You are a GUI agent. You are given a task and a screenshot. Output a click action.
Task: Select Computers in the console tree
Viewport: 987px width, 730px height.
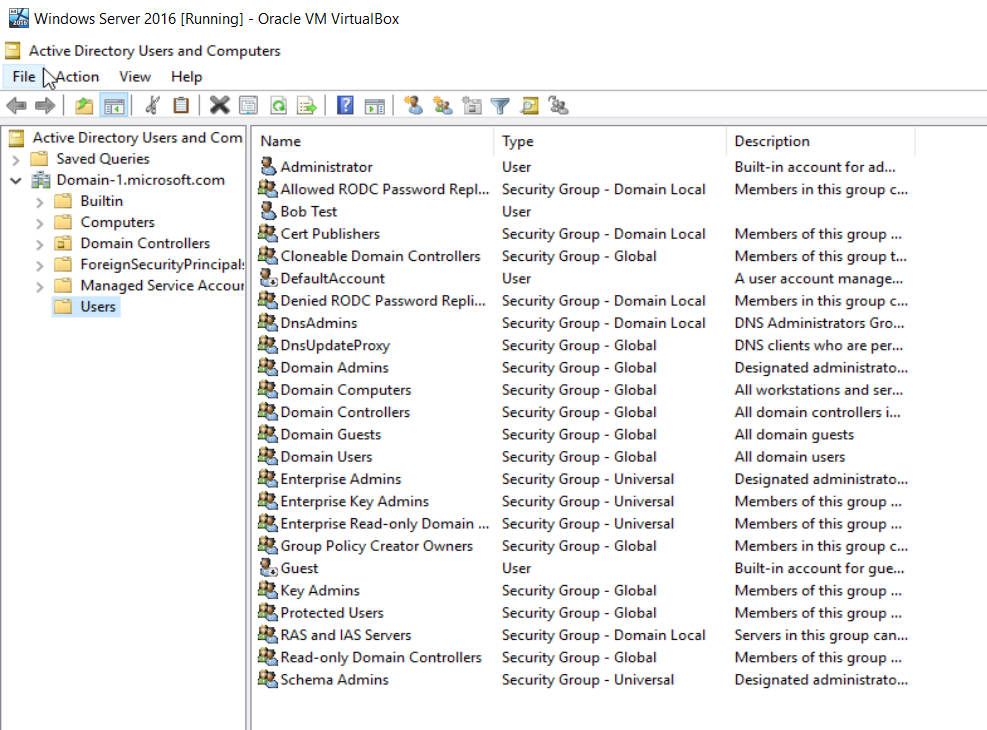pyautogui.click(x=117, y=222)
